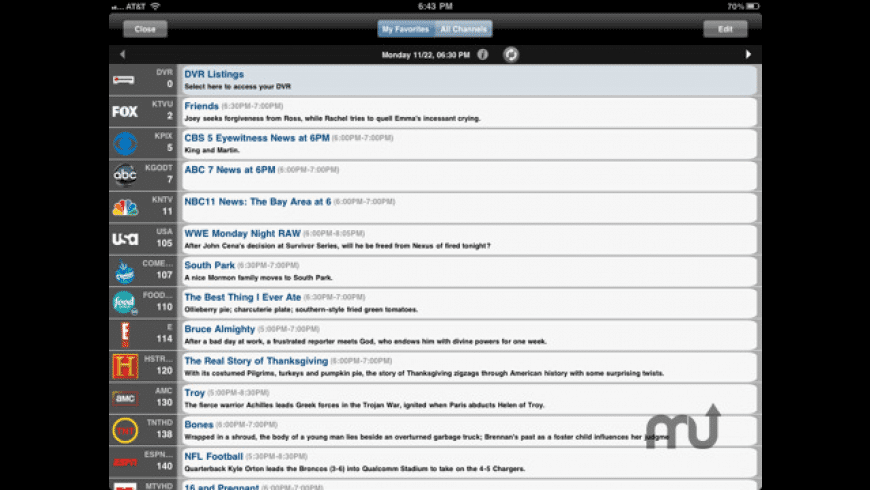Open the Troy movie listing
The height and width of the screenshot is (490, 870).
(470, 398)
